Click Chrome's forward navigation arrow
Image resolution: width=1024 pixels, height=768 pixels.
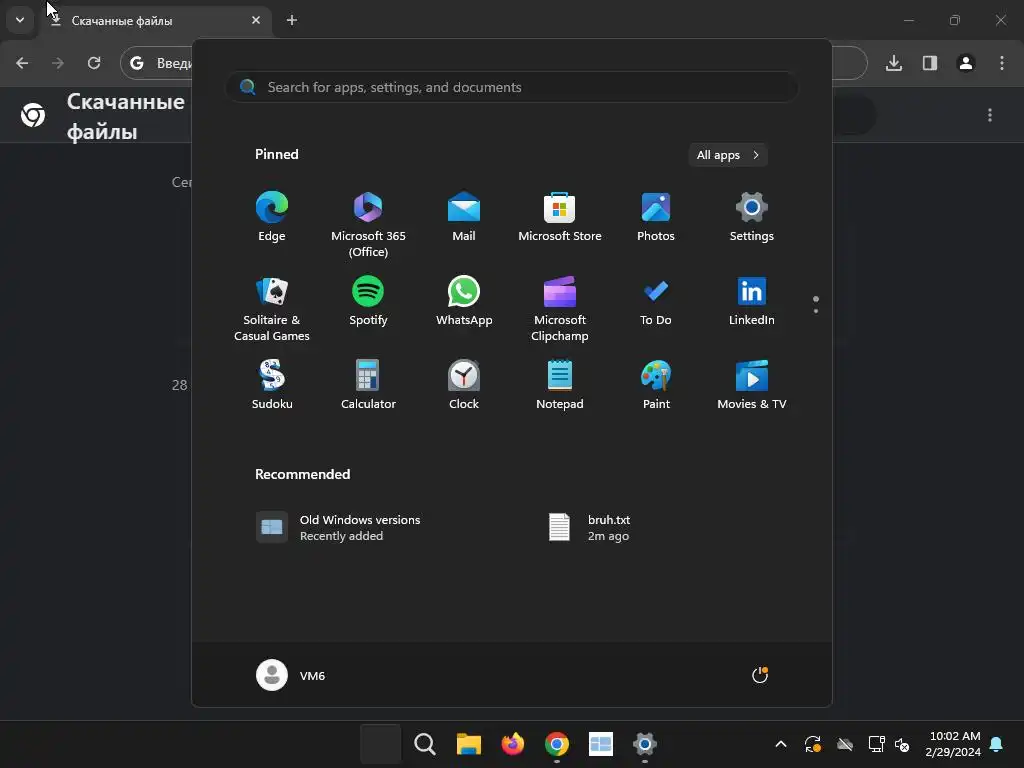(x=58, y=63)
